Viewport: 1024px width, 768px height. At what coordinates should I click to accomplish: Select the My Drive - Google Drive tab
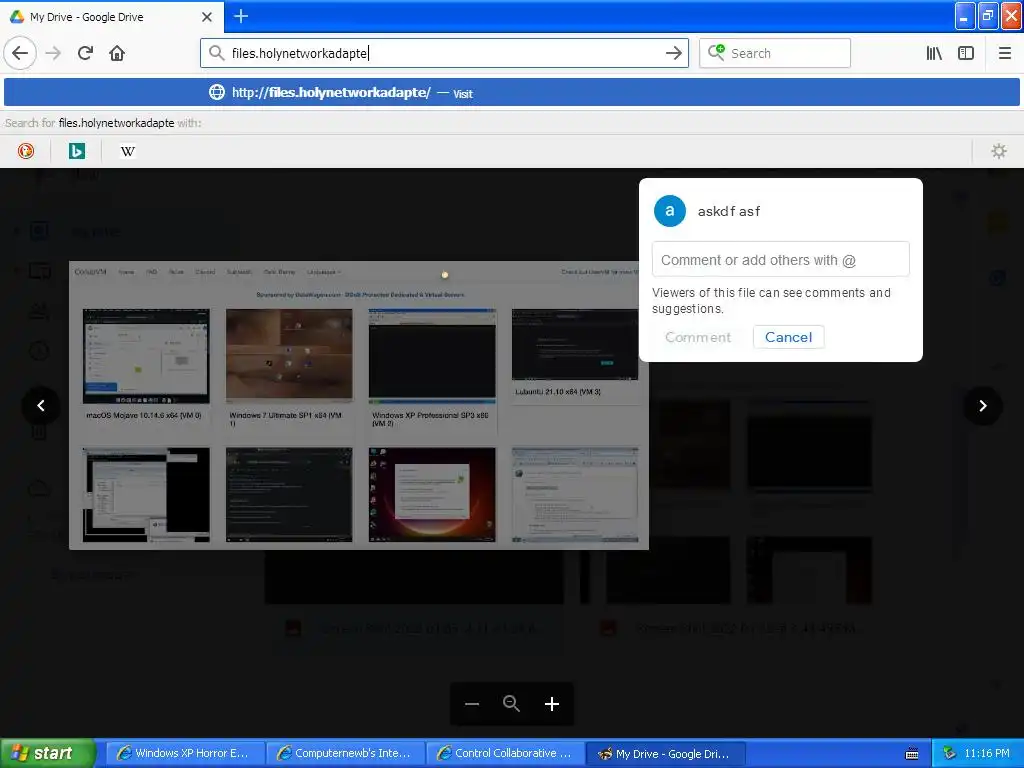pos(112,17)
